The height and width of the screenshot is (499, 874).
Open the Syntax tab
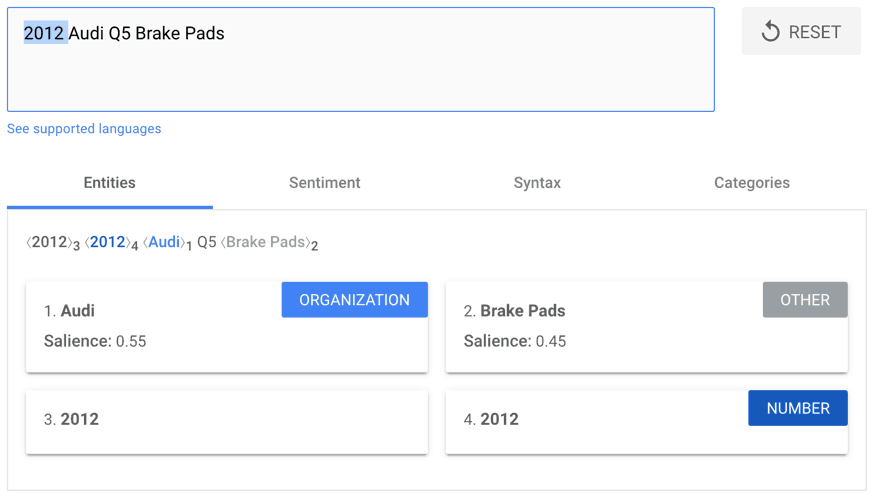(537, 183)
